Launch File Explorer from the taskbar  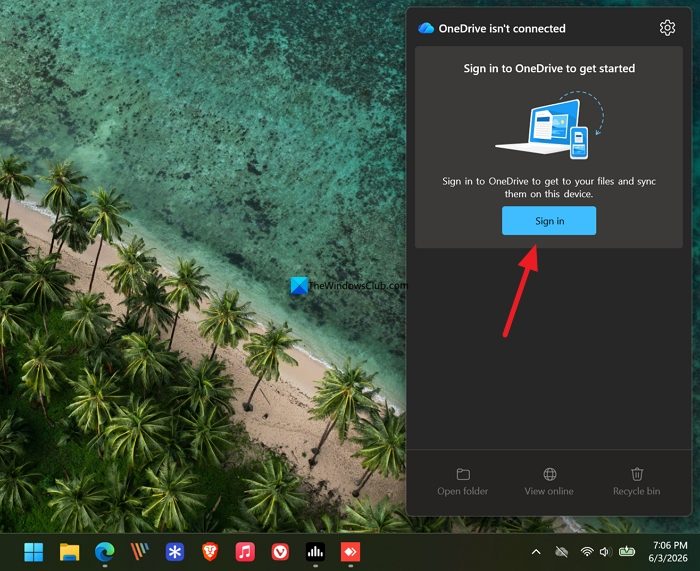pyautogui.click(x=69, y=552)
